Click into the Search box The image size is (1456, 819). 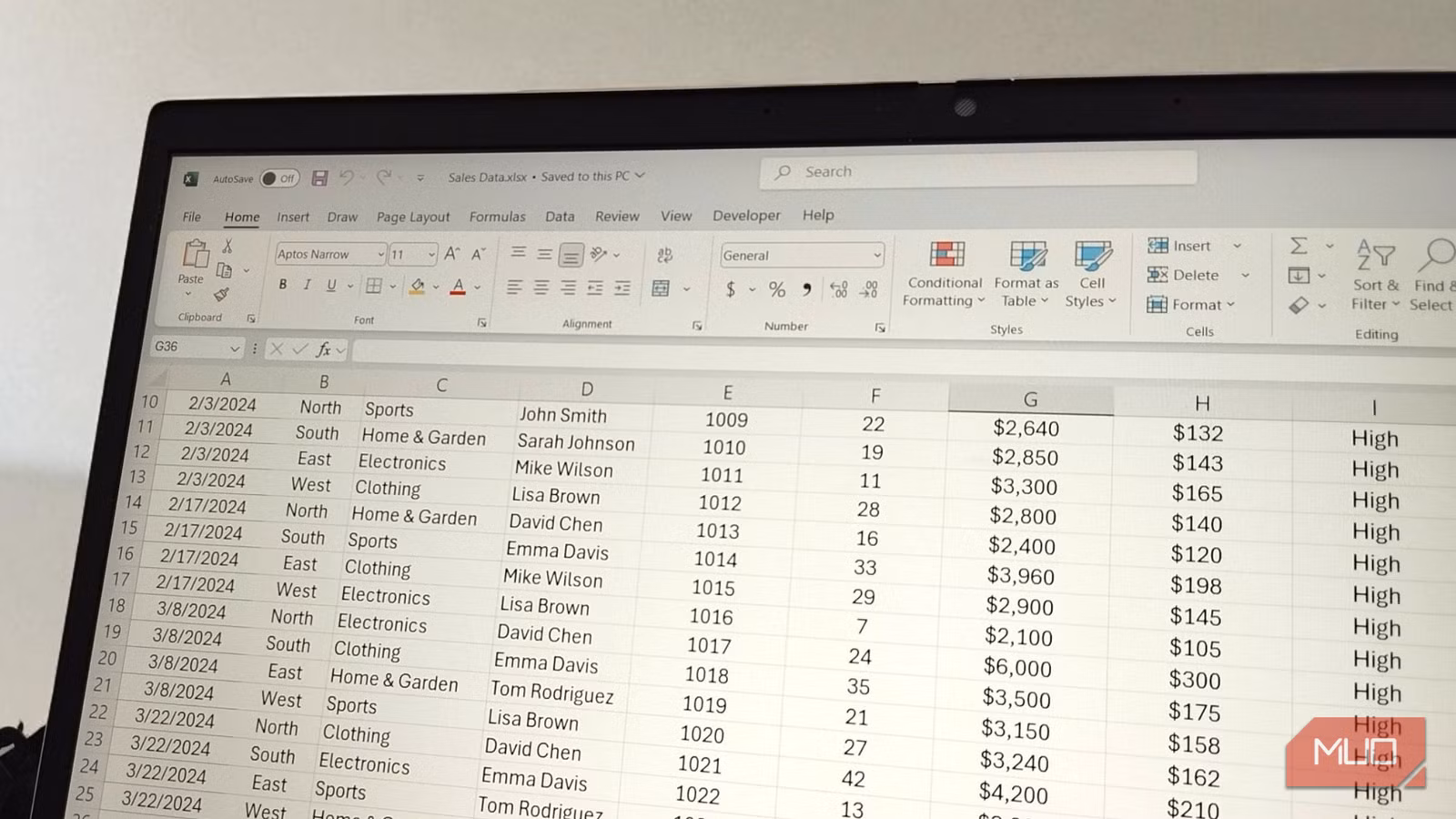tap(978, 171)
